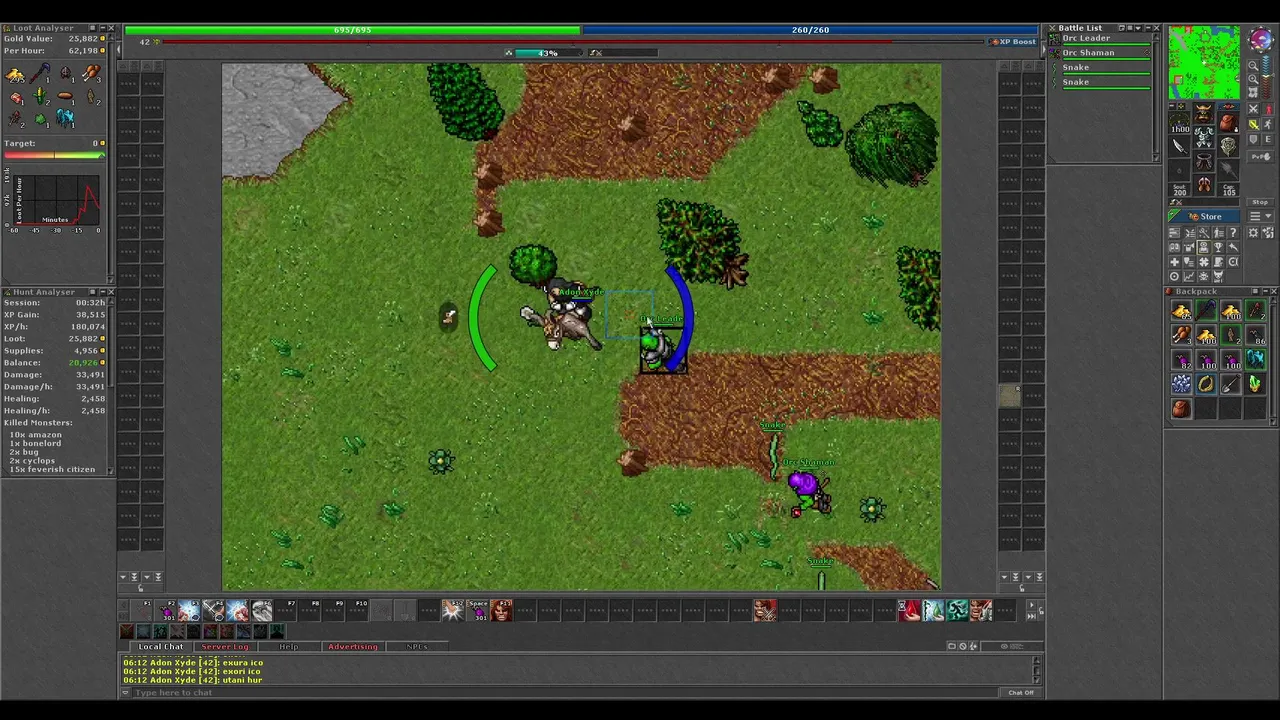The width and height of the screenshot is (1280, 720).
Task: Toggle the expert mode E button
Action: [x=1268, y=139]
